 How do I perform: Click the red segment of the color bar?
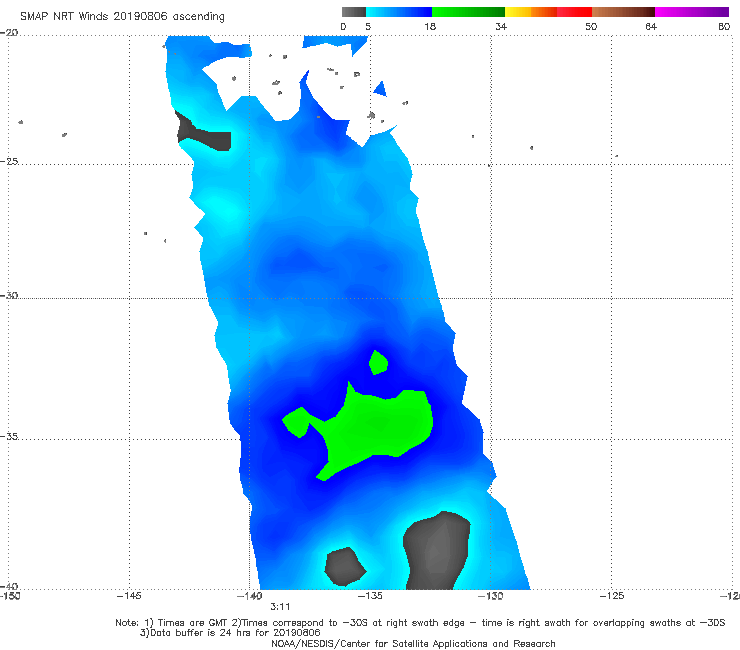tap(574, 12)
